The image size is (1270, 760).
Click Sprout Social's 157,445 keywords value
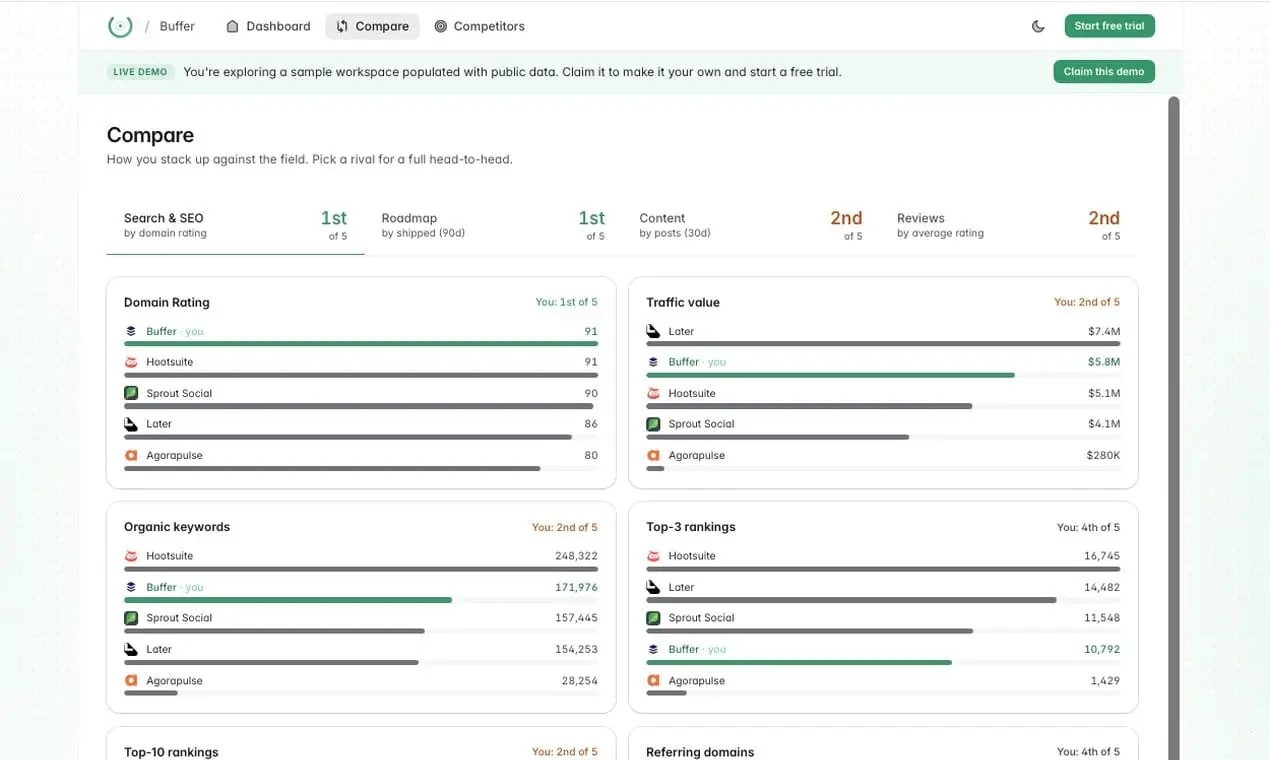pyautogui.click(x=576, y=618)
